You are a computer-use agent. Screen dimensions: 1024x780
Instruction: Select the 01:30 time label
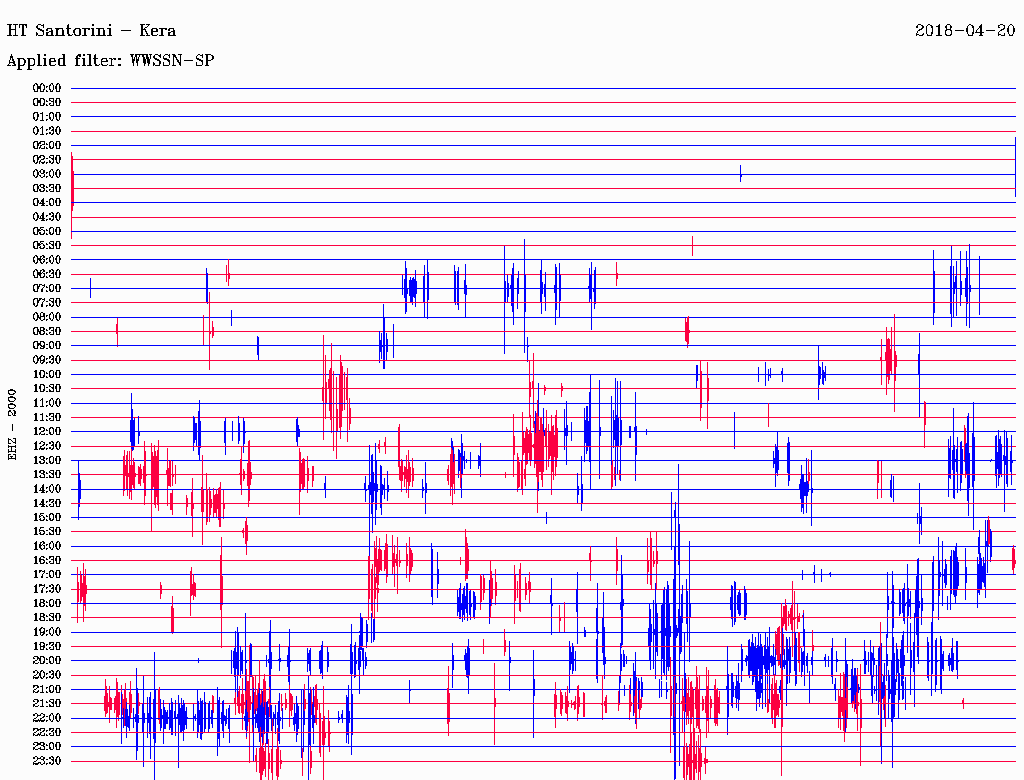coord(47,131)
